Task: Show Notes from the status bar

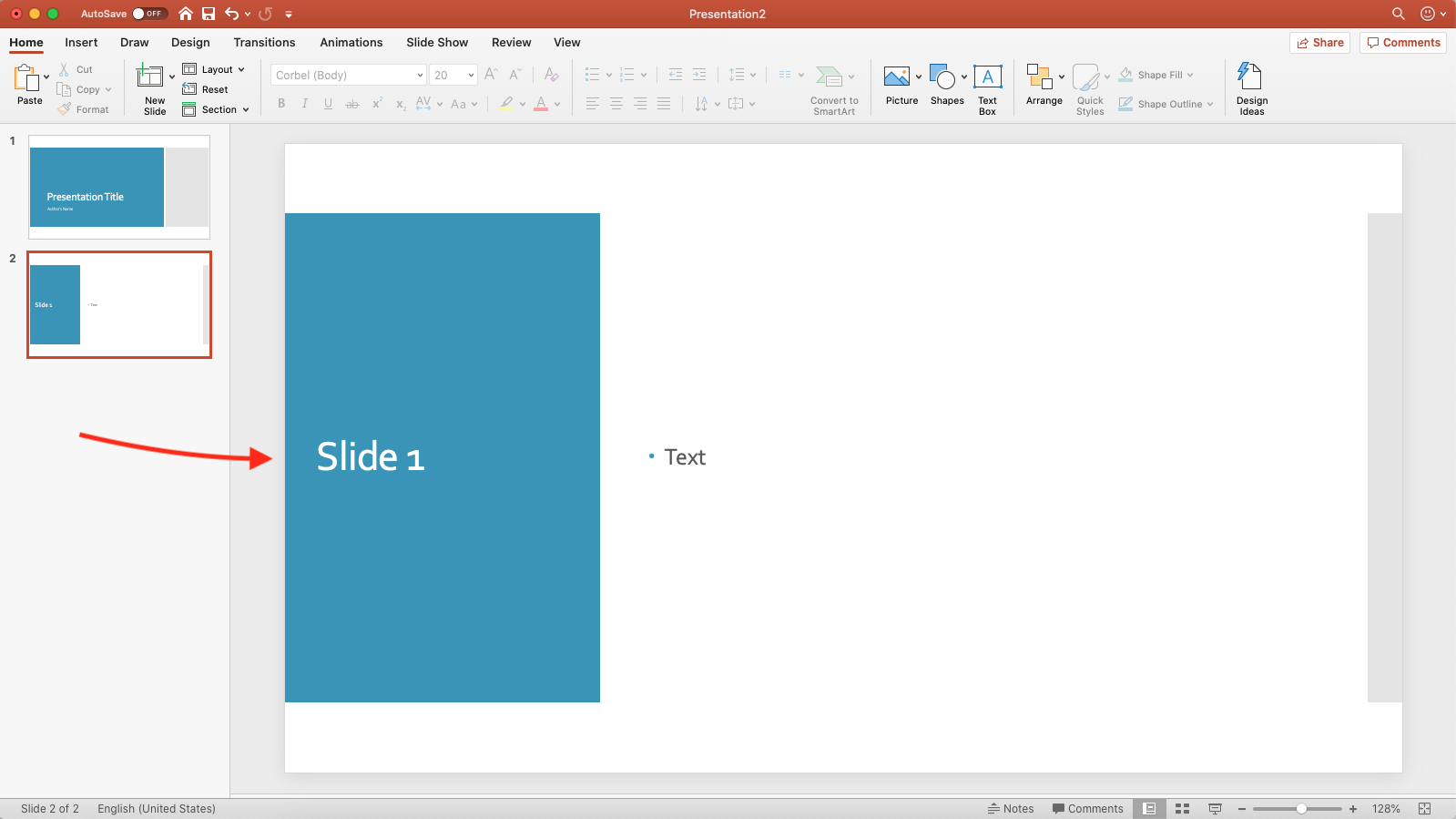Action: 1011,809
